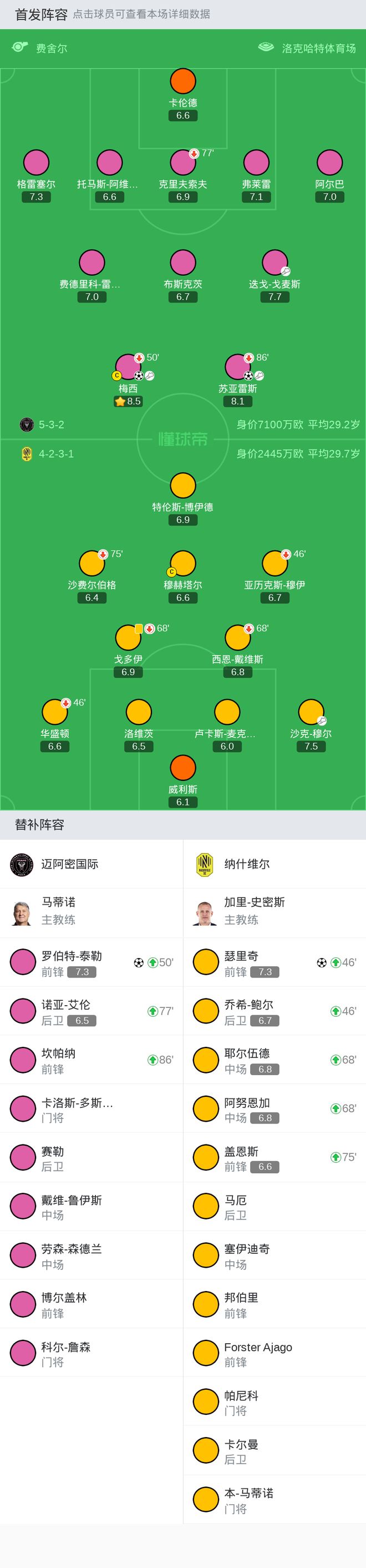Click Messi's pink player circle
Image resolution: width=366 pixels, height=1568 pixels.
[128, 366]
